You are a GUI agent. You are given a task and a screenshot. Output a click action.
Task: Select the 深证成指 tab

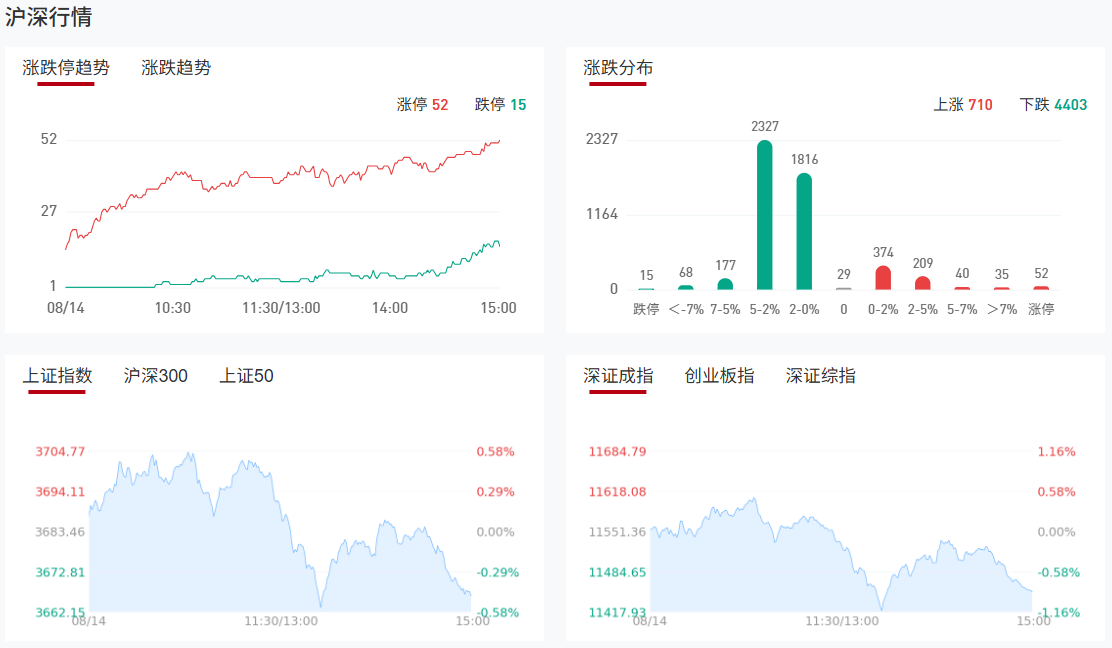pos(618,376)
